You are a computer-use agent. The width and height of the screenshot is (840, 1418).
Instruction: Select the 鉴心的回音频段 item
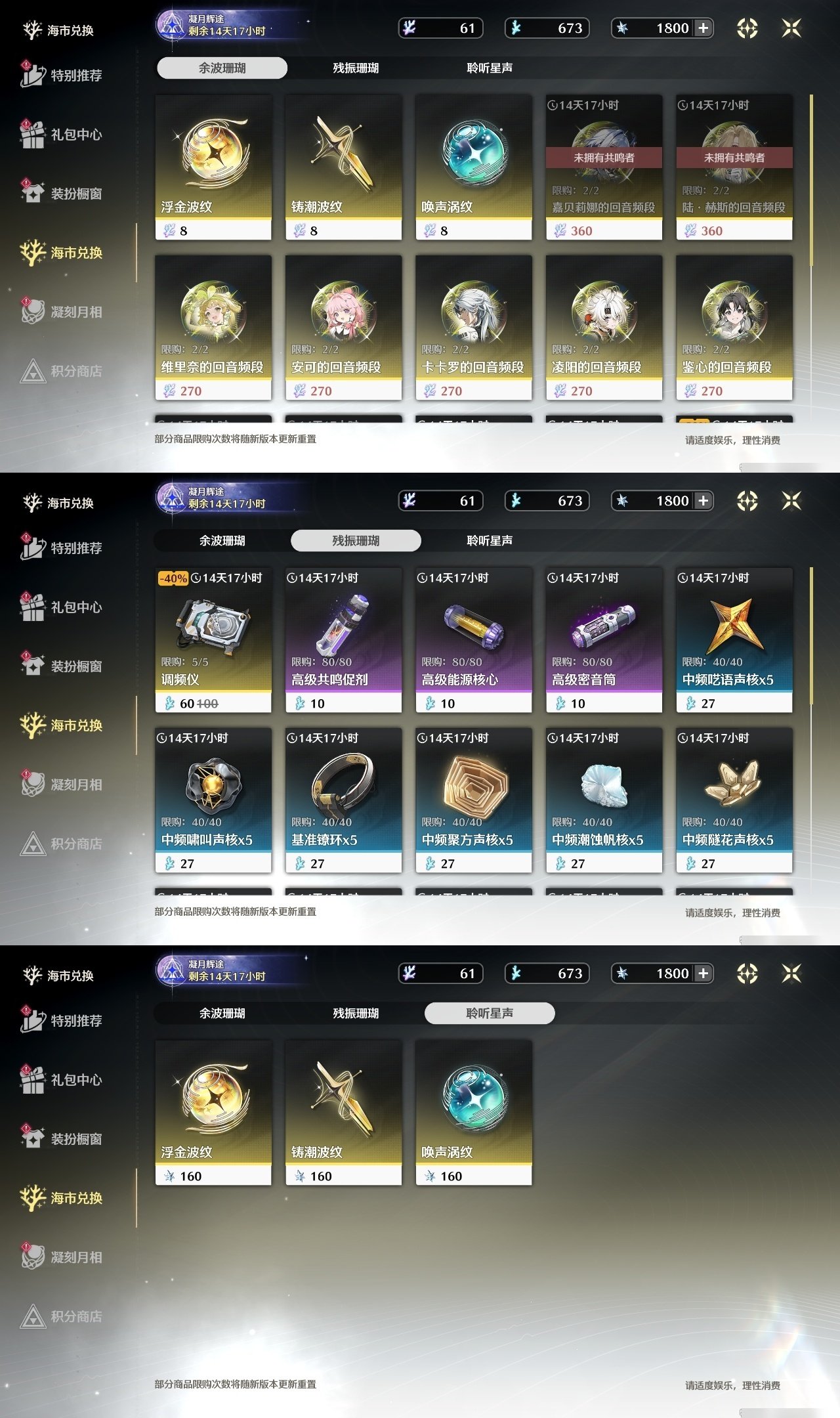tap(734, 328)
